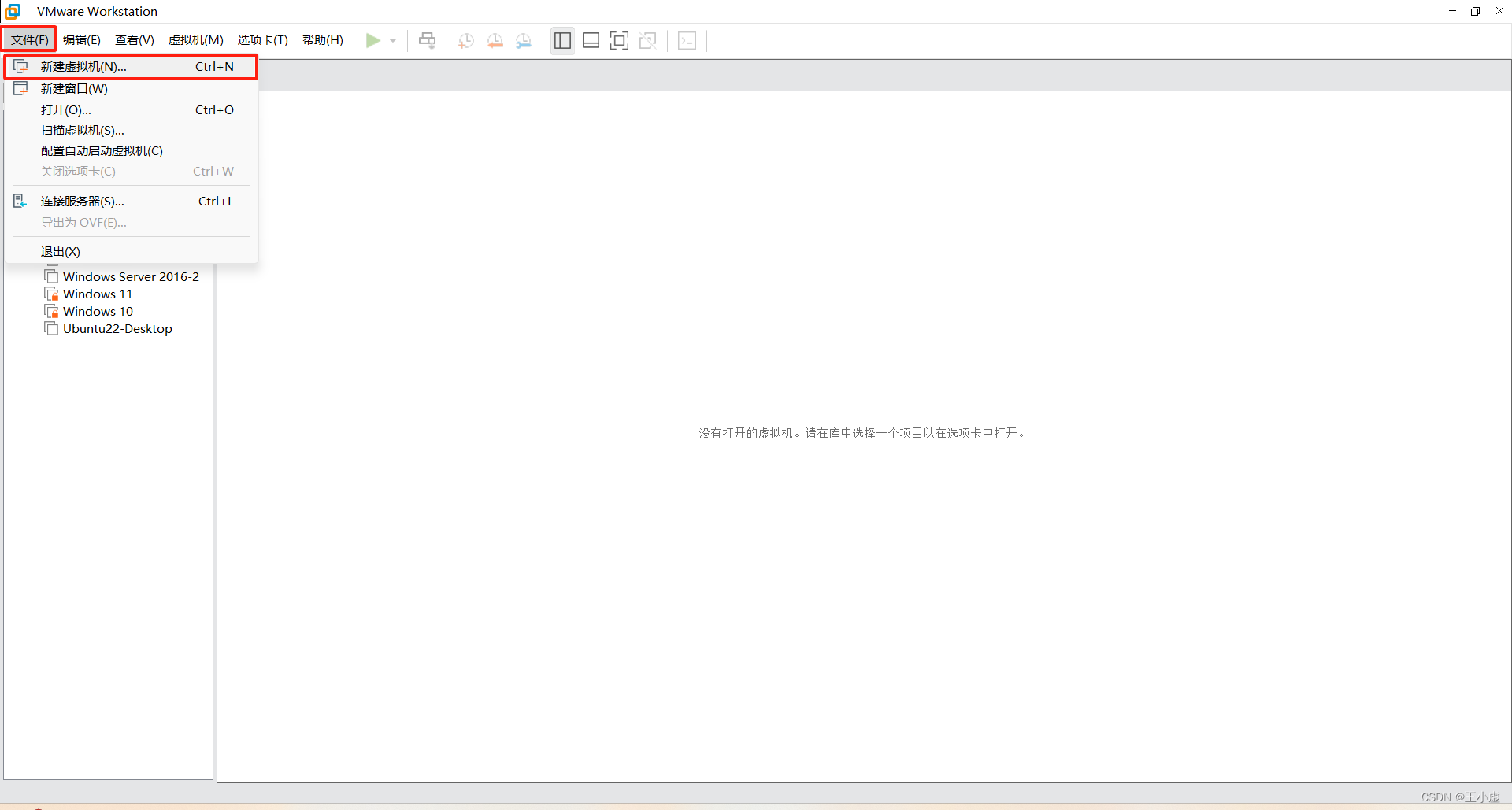
Task: Click the Windows Server 2016-2 VM icon
Action: coord(52,276)
